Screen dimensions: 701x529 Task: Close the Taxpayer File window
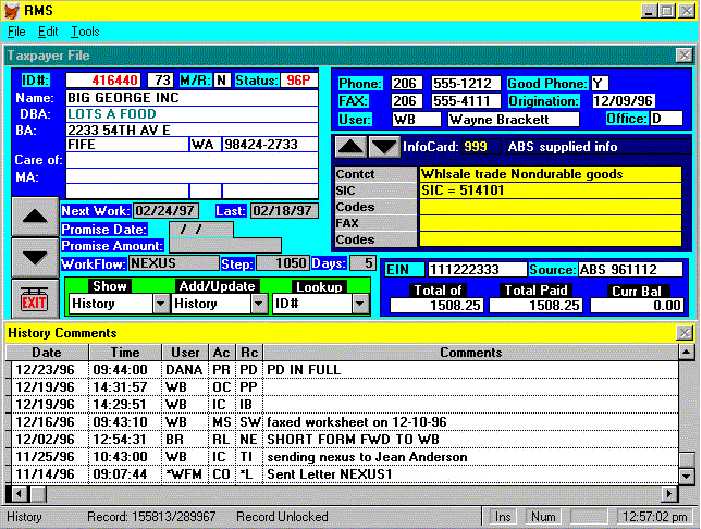[684, 56]
